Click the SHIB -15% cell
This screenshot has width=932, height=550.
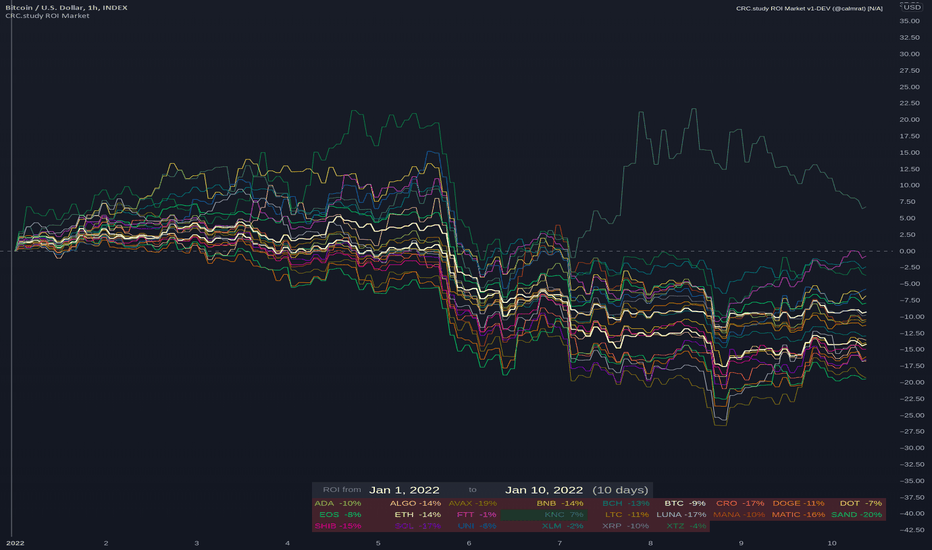(338, 526)
